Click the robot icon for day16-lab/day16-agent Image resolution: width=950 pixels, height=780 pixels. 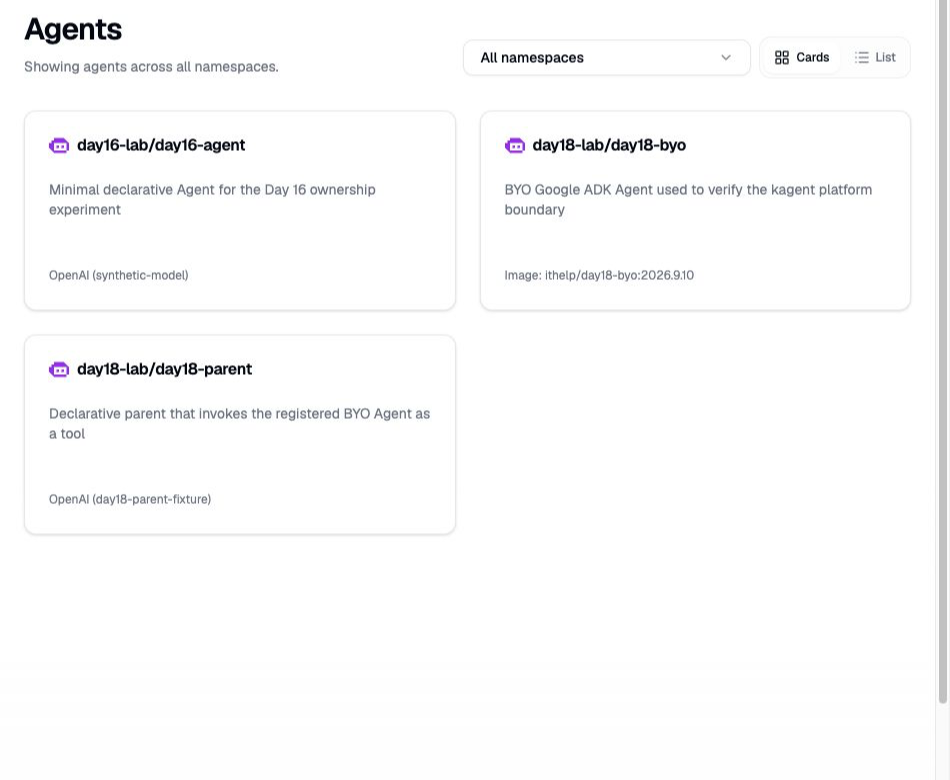(59, 145)
